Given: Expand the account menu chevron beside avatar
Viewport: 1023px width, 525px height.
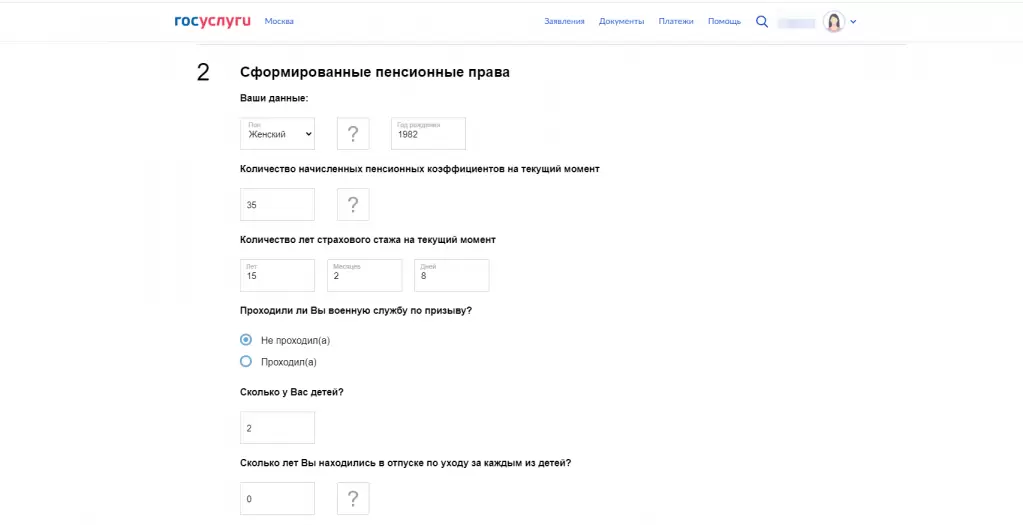Looking at the screenshot, I should (x=853, y=22).
